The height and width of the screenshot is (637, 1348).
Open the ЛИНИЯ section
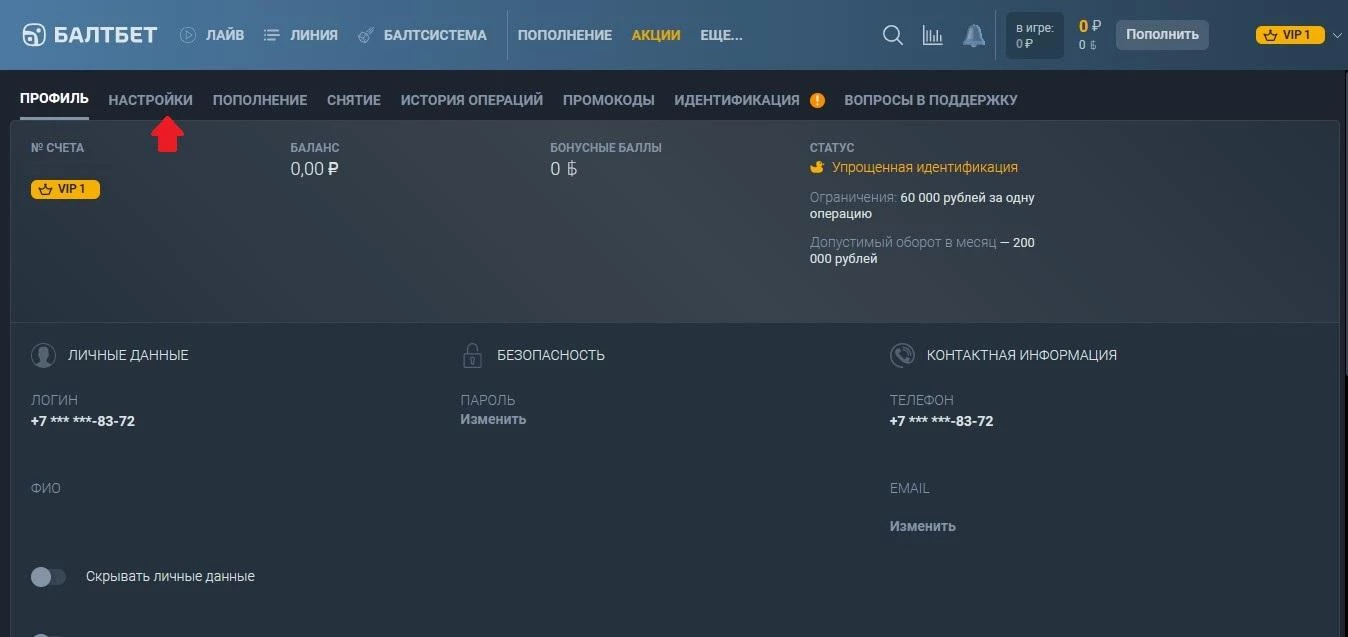tap(301, 35)
